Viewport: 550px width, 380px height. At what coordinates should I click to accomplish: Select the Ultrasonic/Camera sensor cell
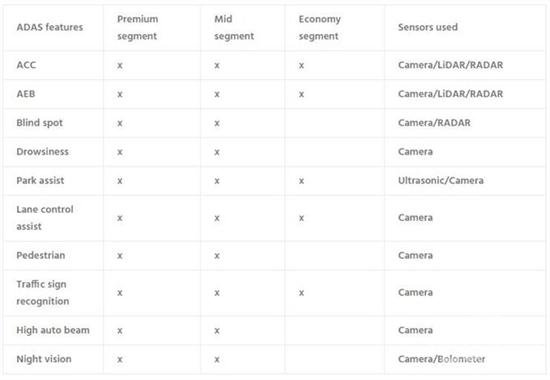click(x=441, y=180)
